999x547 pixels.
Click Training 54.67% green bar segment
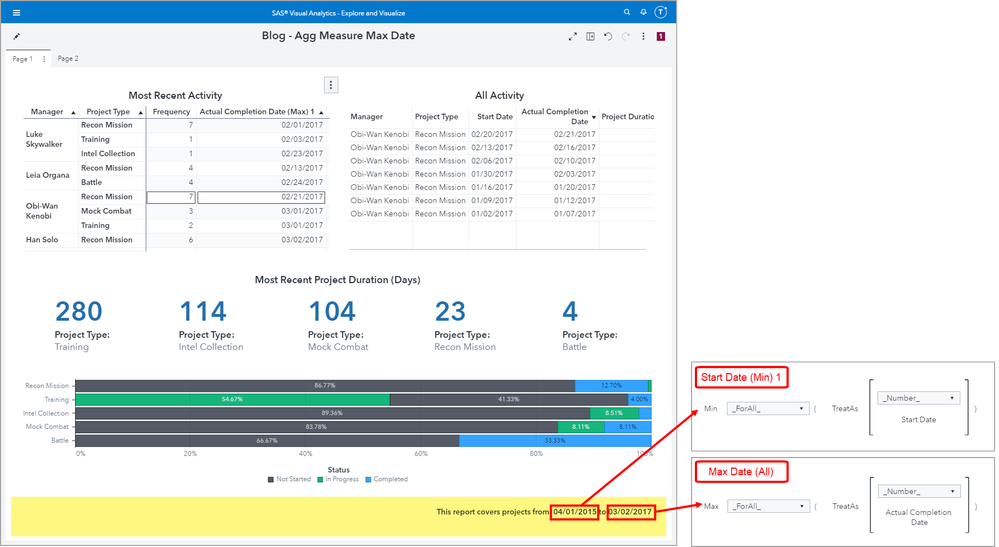click(x=233, y=399)
